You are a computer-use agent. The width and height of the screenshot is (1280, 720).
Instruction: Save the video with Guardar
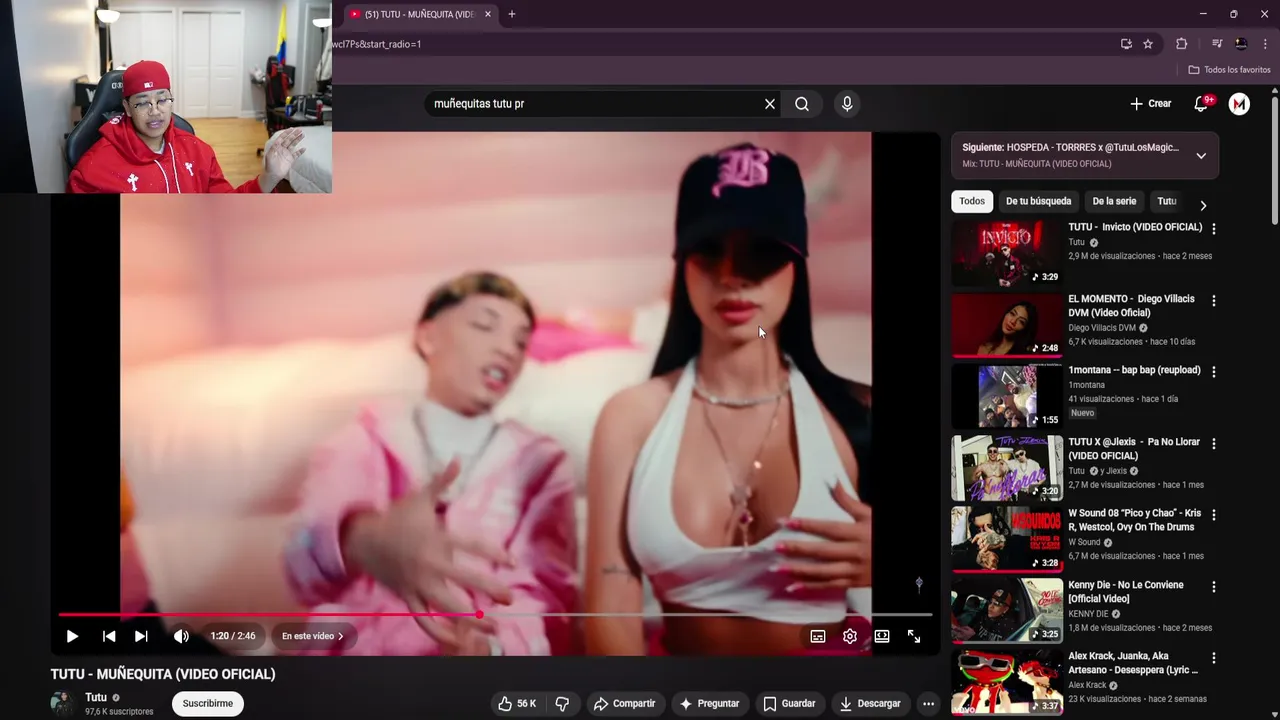point(789,704)
